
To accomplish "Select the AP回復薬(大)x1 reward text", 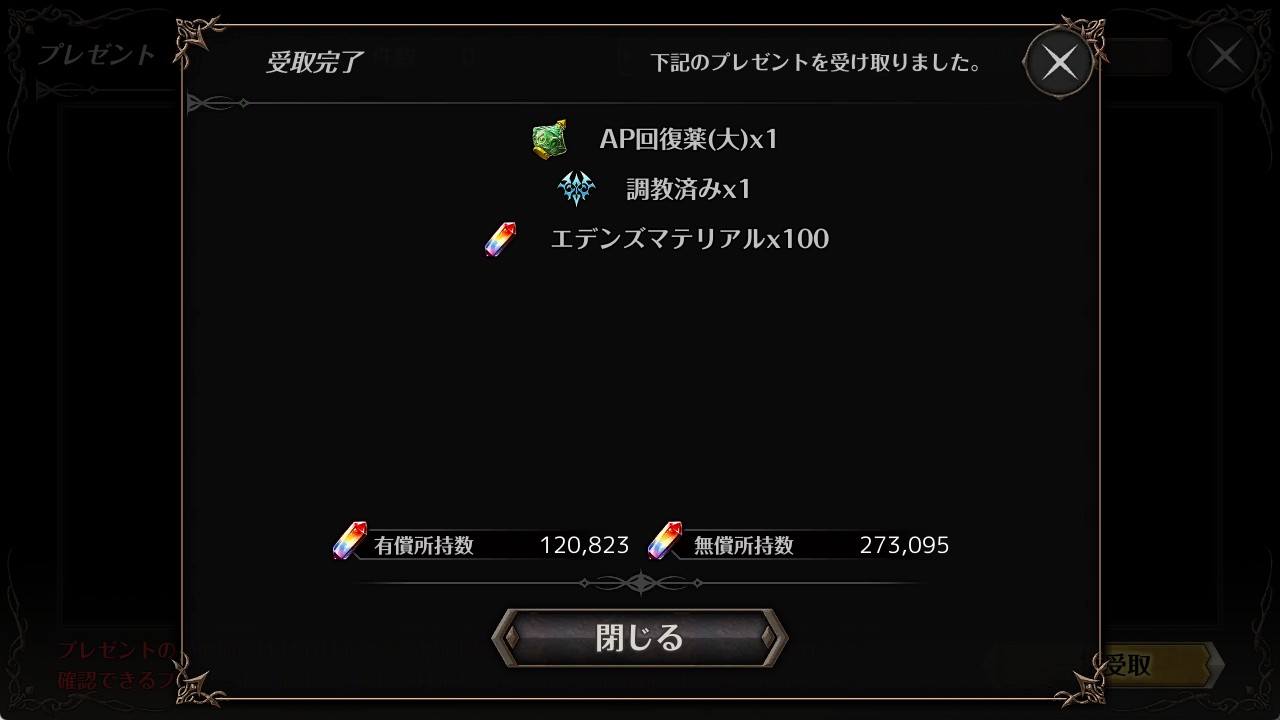I will [688, 139].
